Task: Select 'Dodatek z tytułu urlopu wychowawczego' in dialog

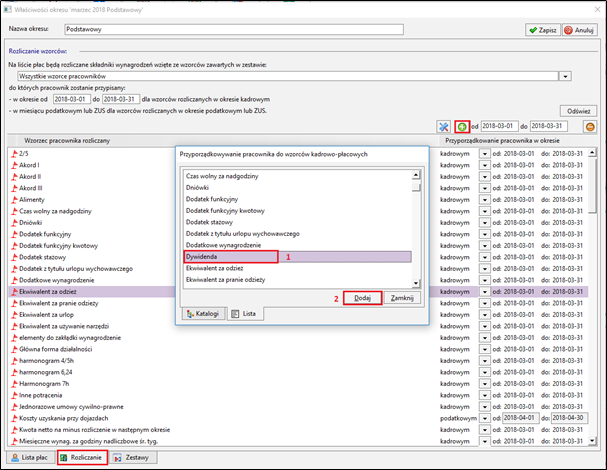Action: (x=297, y=234)
